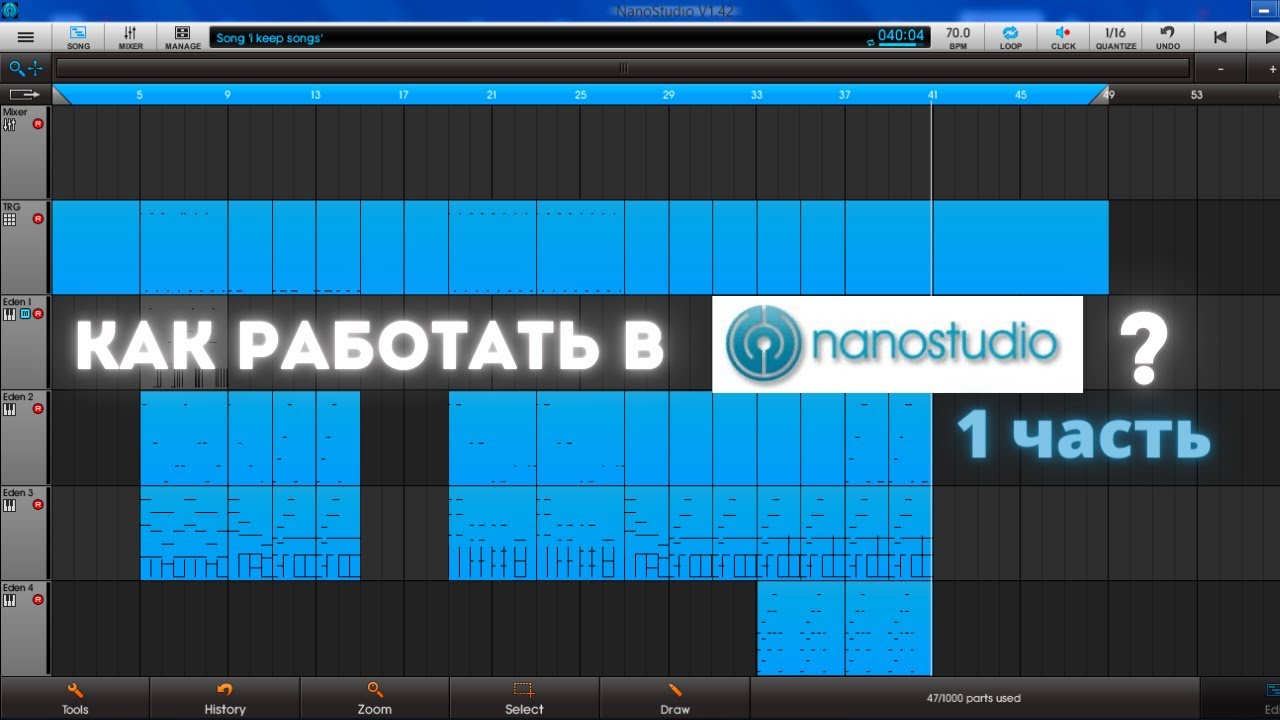This screenshot has height=720, width=1280.
Task: Open the 1/16 QUANTIZE setting
Action: pyautogui.click(x=1115, y=38)
